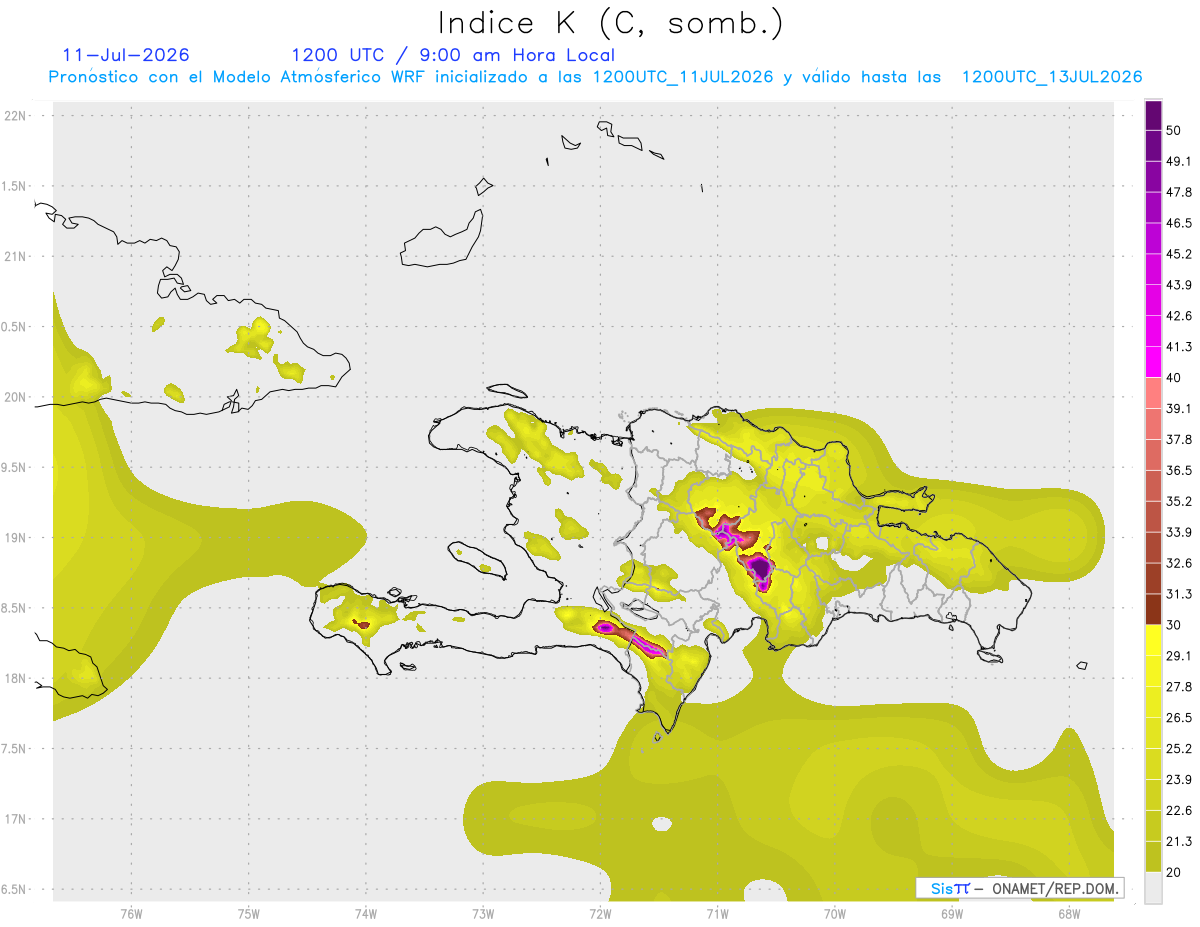Click the '75W' longitude label

[249, 915]
